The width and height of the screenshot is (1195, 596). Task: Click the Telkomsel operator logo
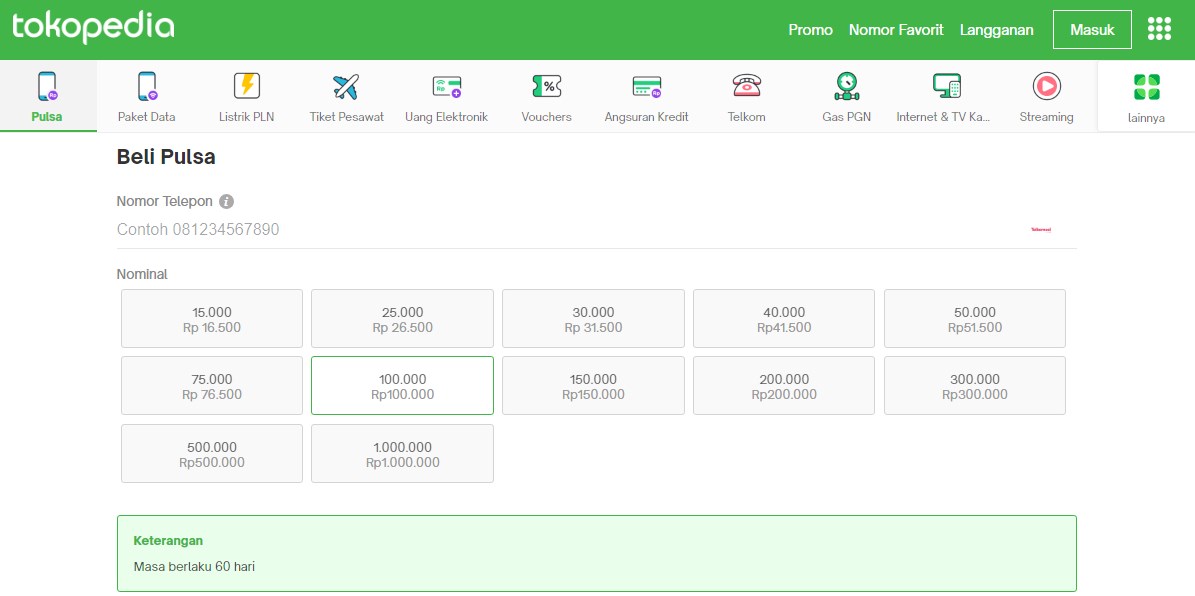[x=1041, y=229]
